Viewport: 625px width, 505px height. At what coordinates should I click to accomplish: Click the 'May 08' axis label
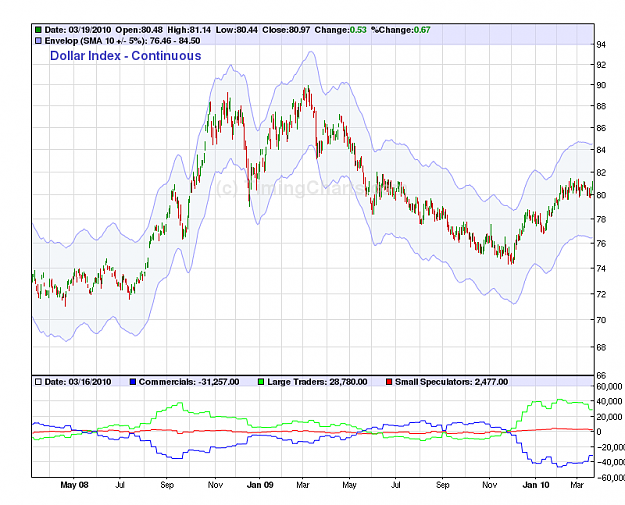coord(74,485)
